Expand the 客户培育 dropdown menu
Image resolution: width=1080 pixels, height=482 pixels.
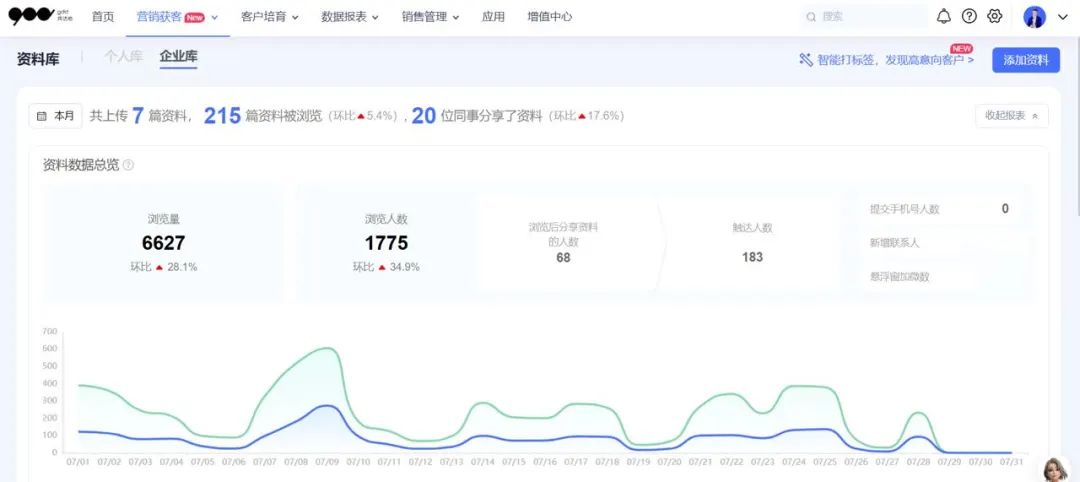(270, 17)
